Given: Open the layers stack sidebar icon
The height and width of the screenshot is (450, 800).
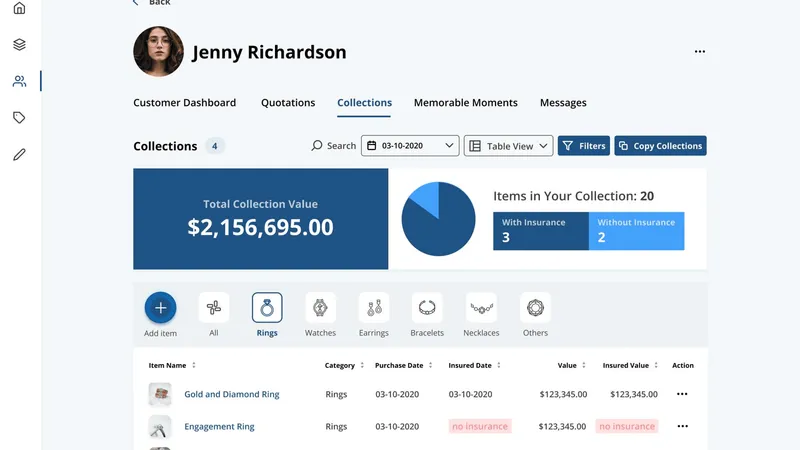Looking at the screenshot, I should click(x=19, y=44).
